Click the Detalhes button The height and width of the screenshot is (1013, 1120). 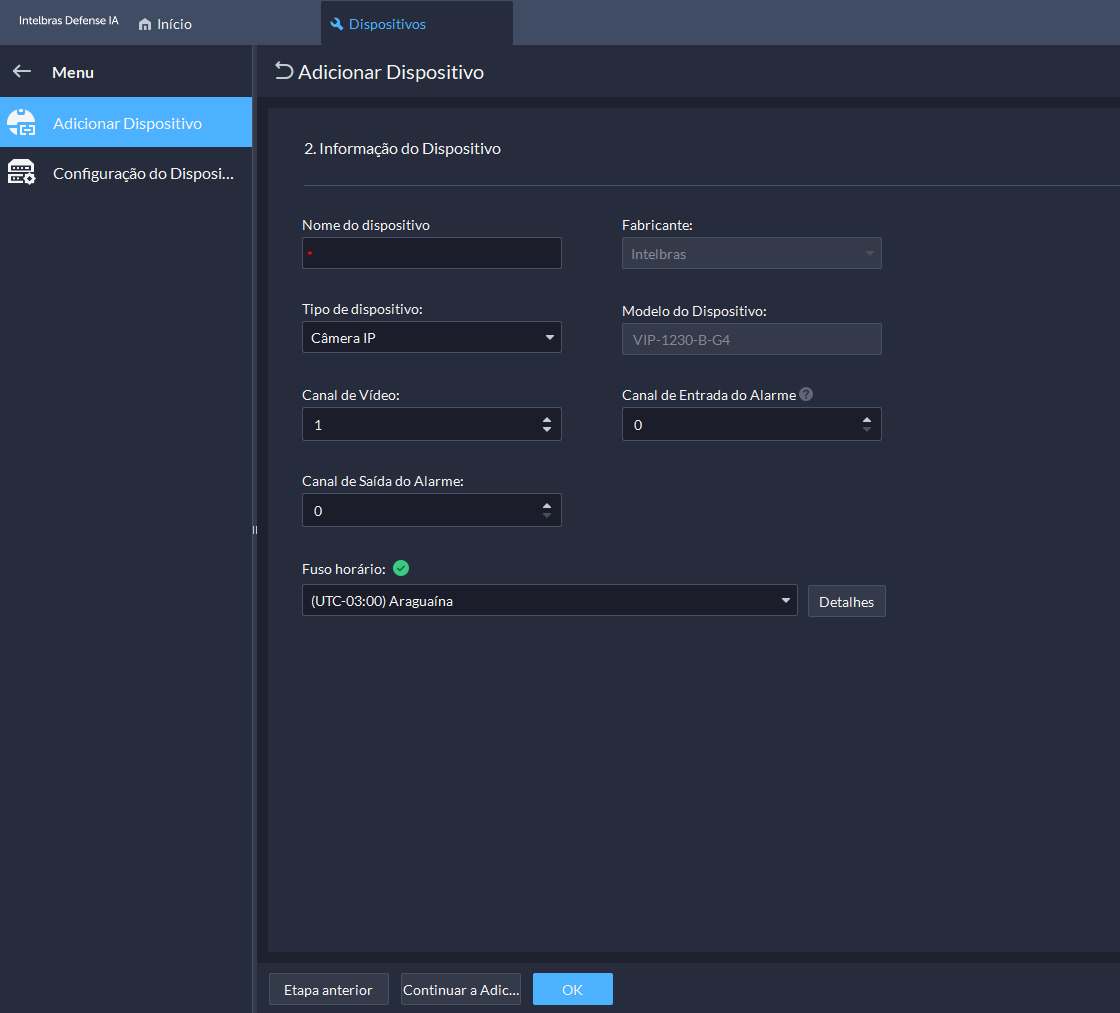pos(846,601)
